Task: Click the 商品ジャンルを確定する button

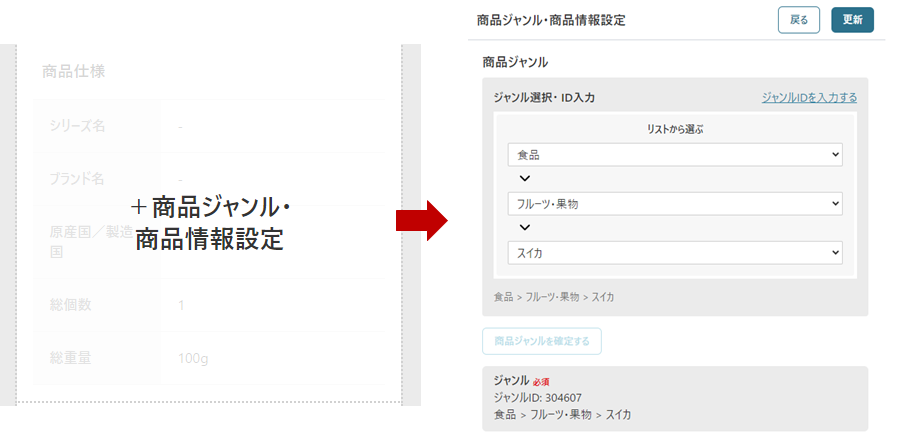Action: (x=542, y=341)
